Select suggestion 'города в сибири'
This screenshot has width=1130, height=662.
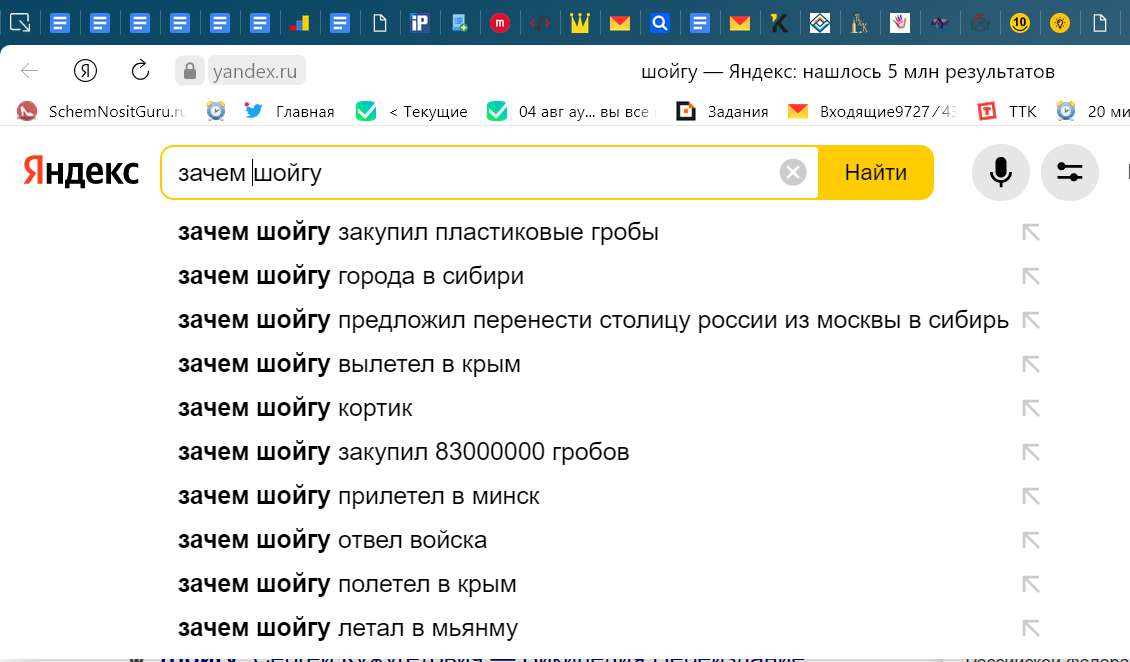coord(351,277)
